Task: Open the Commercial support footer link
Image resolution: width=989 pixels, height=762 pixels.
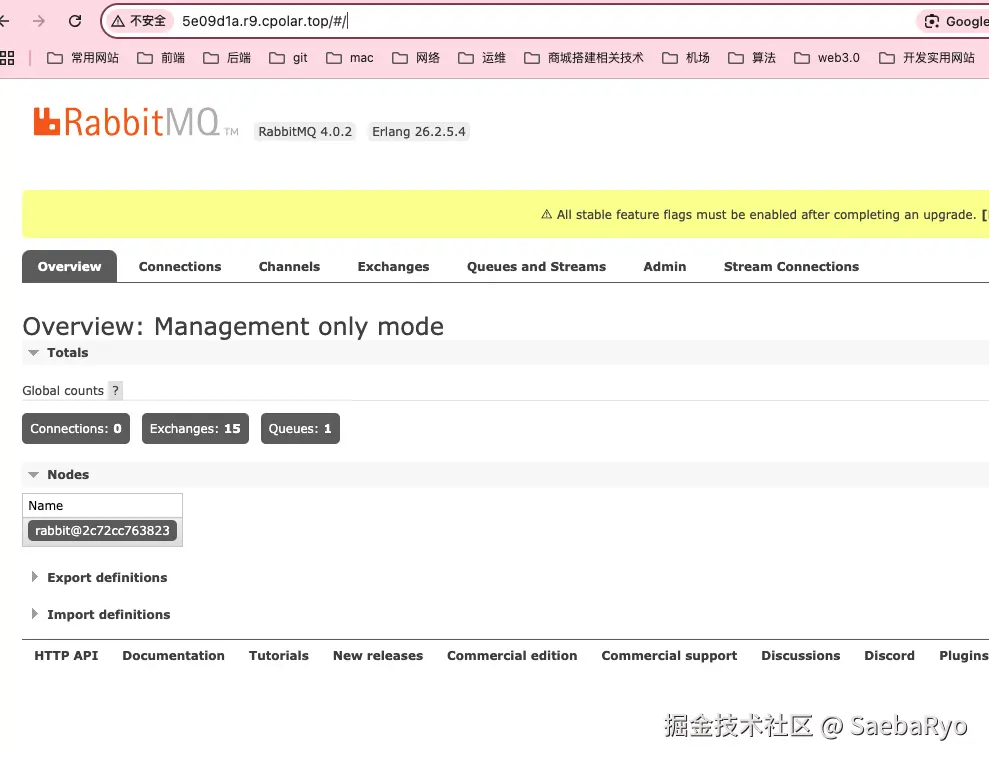Action: [x=669, y=655]
